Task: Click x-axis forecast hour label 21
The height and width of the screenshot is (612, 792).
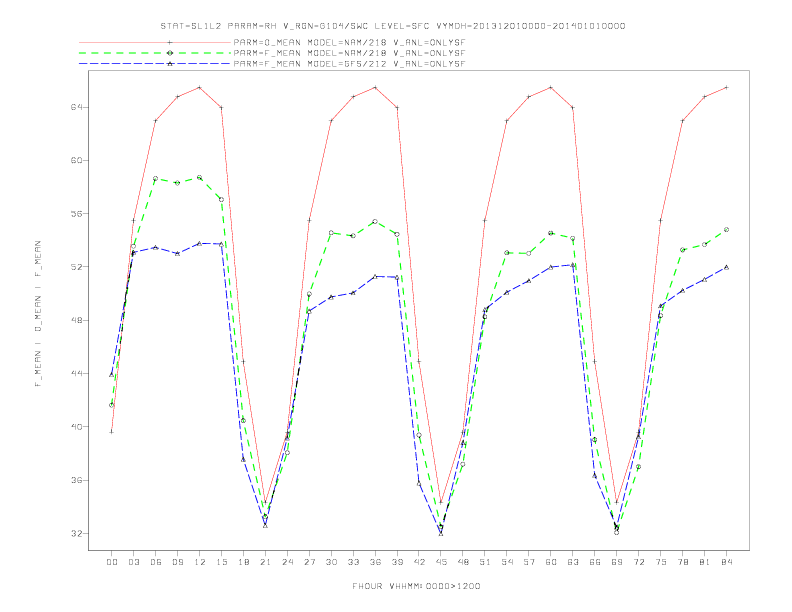Action: tap(265, 562)
